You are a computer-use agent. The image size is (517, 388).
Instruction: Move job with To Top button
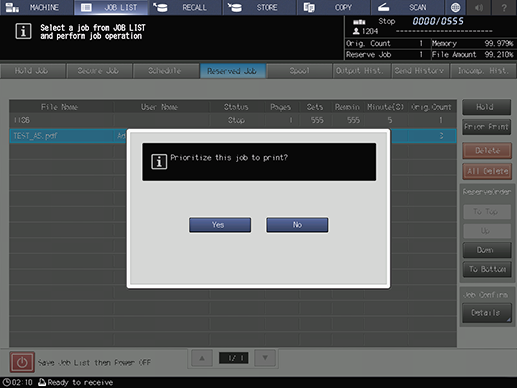pos(487,212)
